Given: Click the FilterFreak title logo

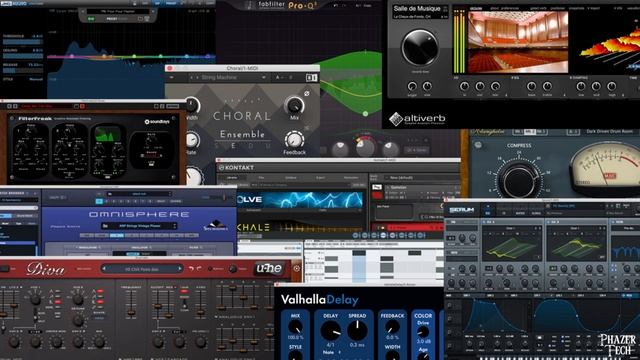Looking at the screenshot, I should point(35,119).
